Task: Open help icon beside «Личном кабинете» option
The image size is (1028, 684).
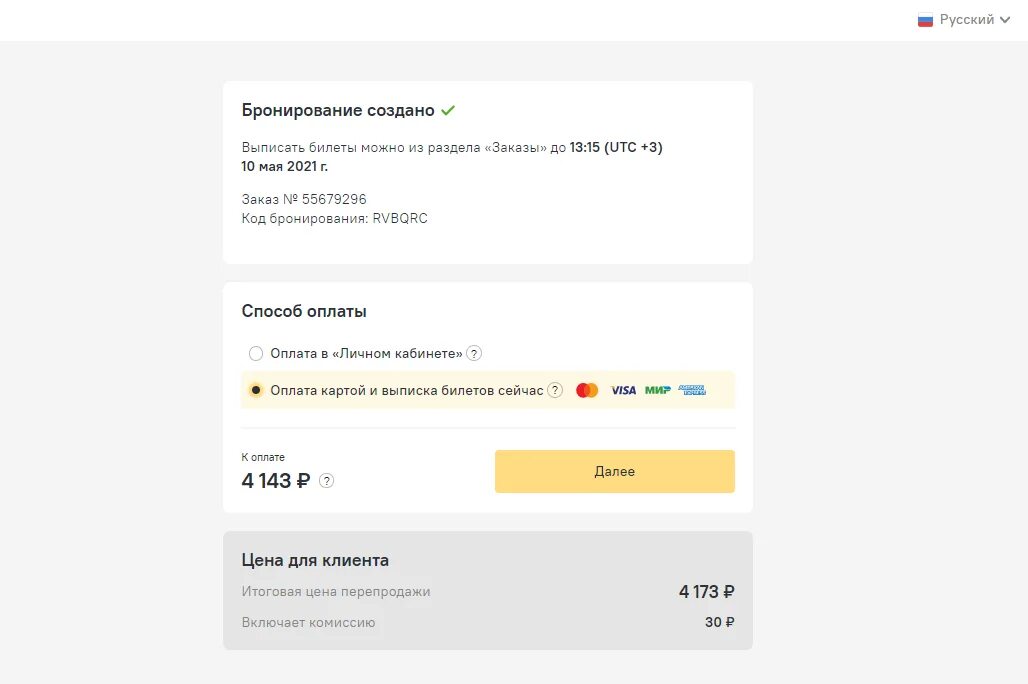Action: [474, 353]
